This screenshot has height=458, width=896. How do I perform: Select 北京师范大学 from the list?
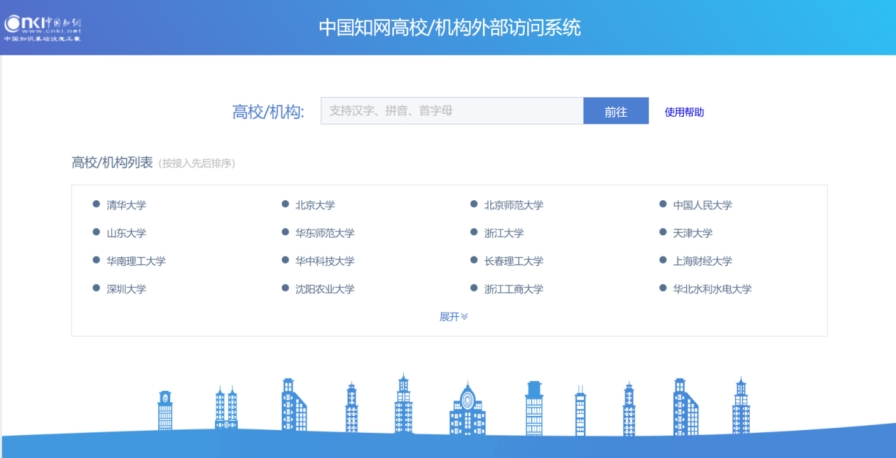(x=514, y=205)
